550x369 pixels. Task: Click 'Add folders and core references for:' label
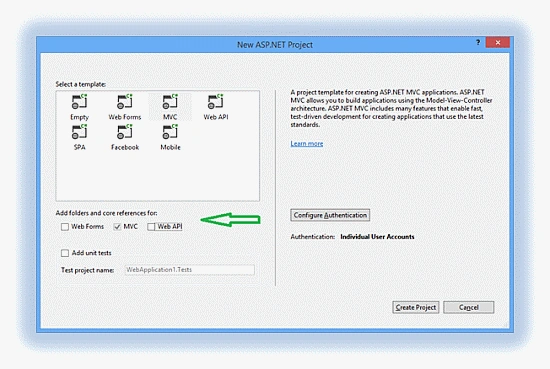106,213
